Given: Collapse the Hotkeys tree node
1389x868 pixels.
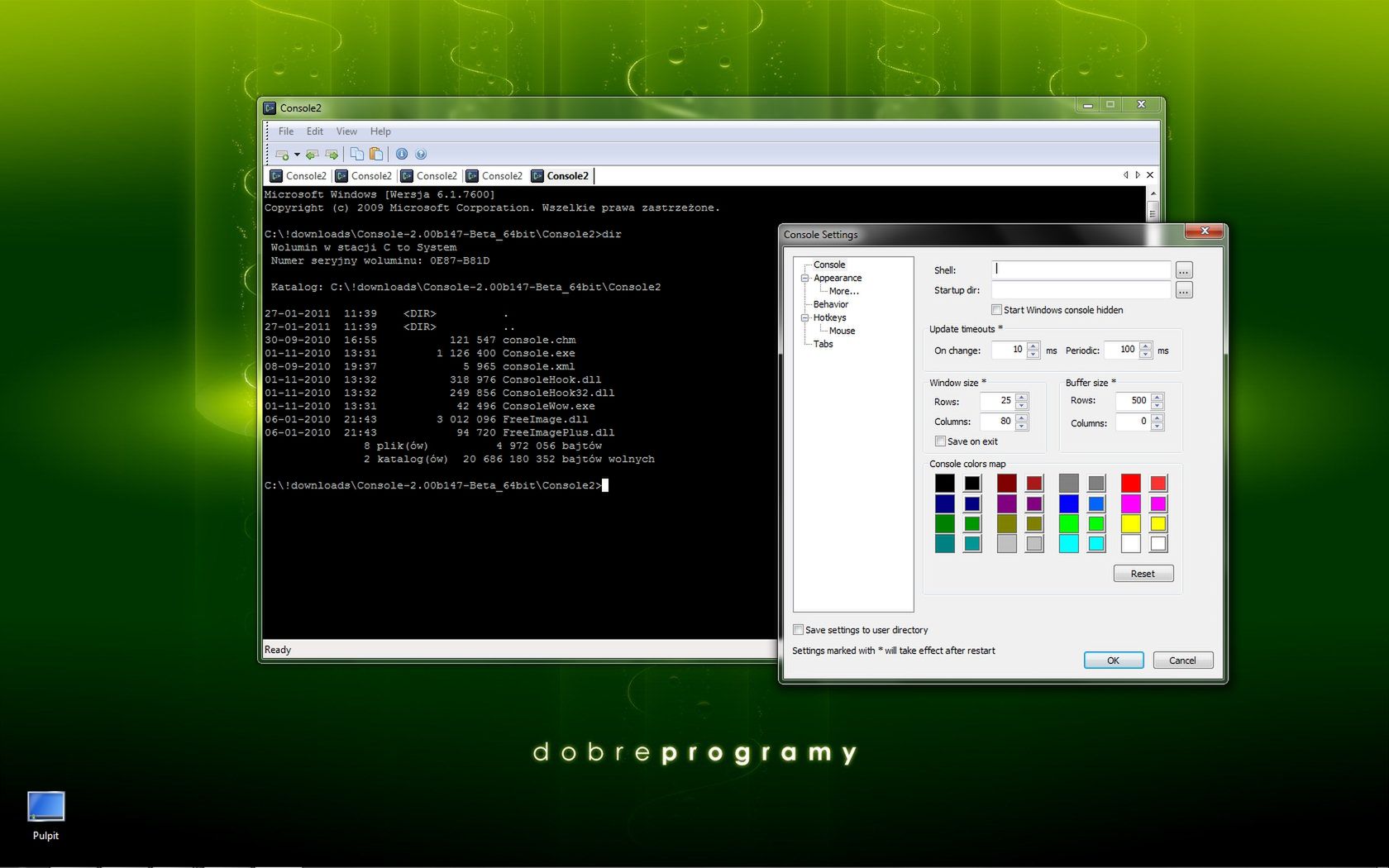Looking at the screenshot, I should (804, 318).
